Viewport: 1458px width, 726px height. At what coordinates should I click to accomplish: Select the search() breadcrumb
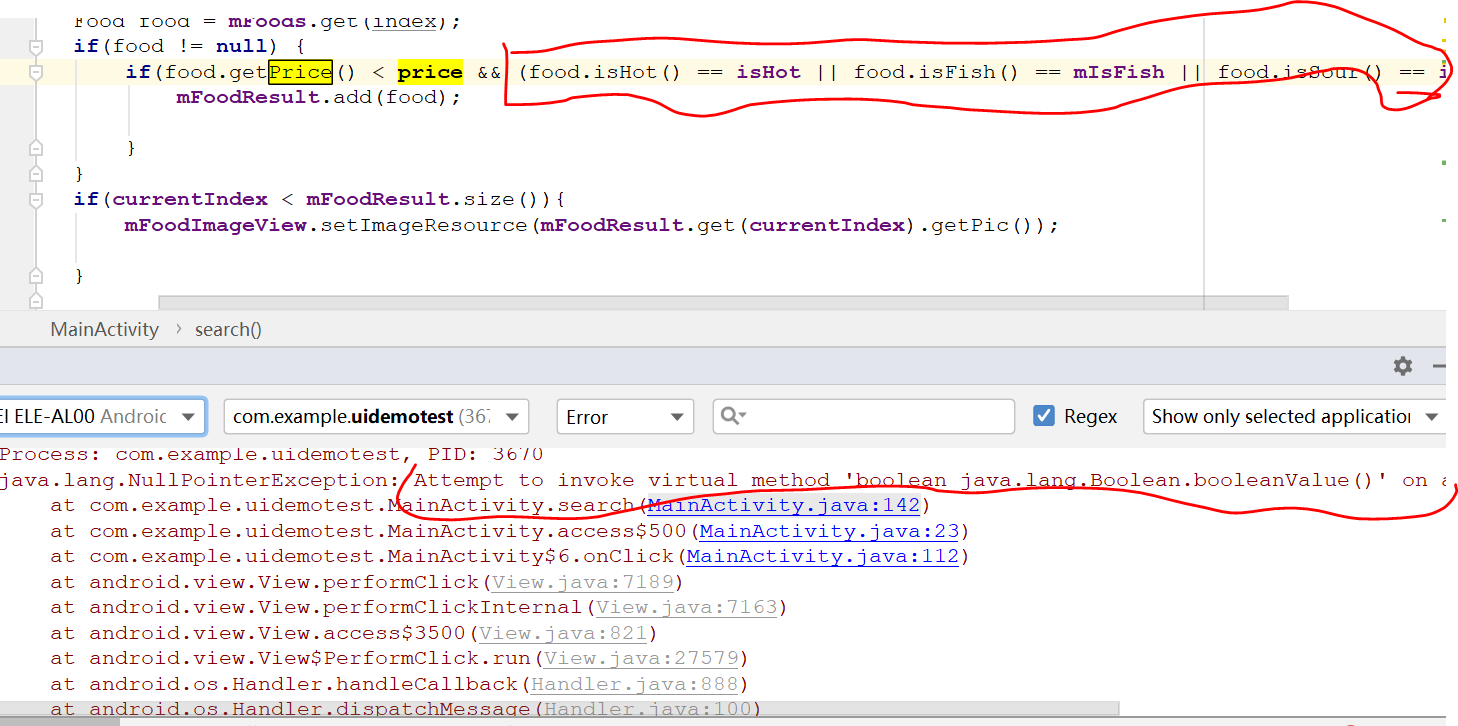[x=228, y=329]
